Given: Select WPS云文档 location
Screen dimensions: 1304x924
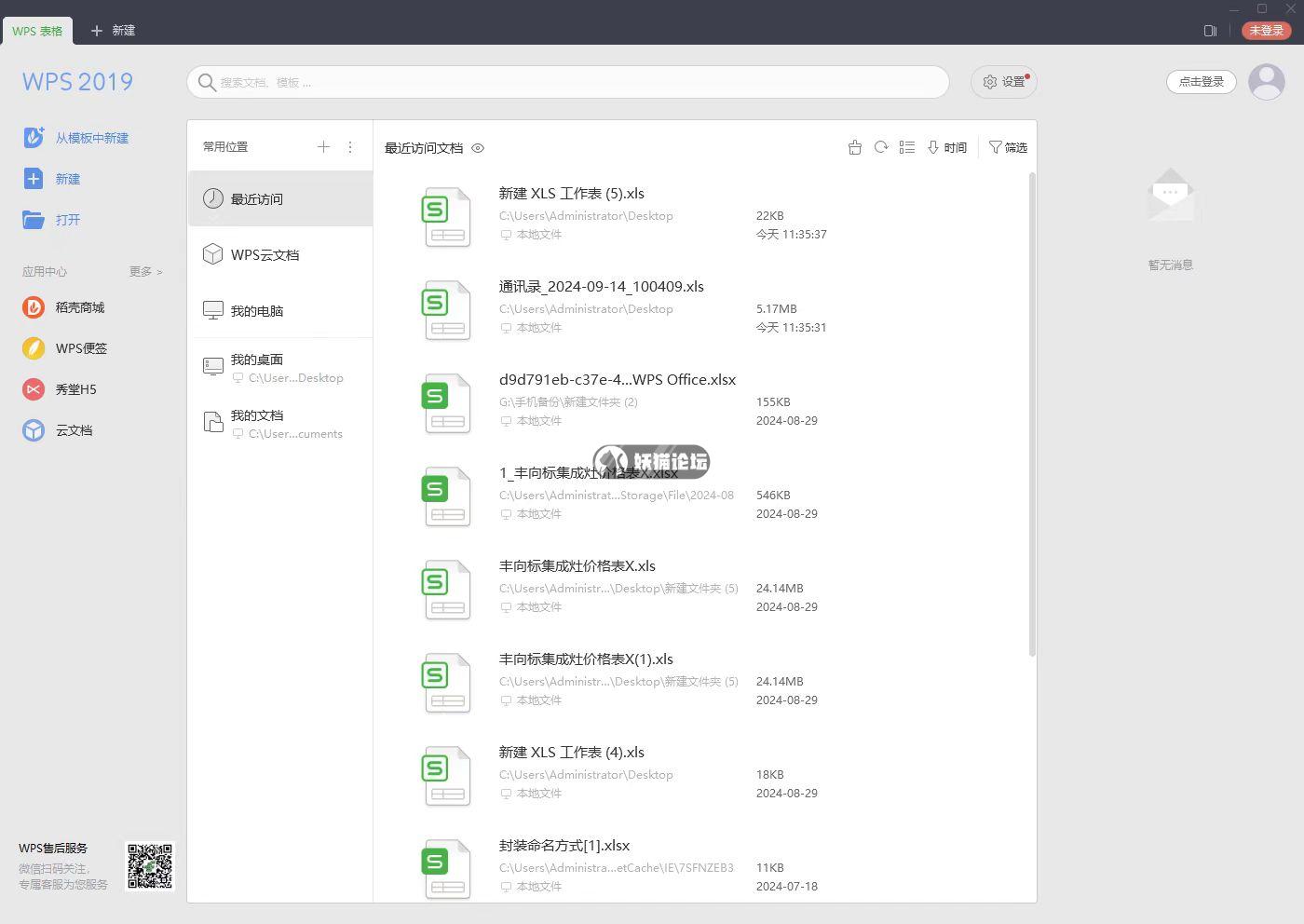Looking at the screenshot, I should click(x=280, y=254).
